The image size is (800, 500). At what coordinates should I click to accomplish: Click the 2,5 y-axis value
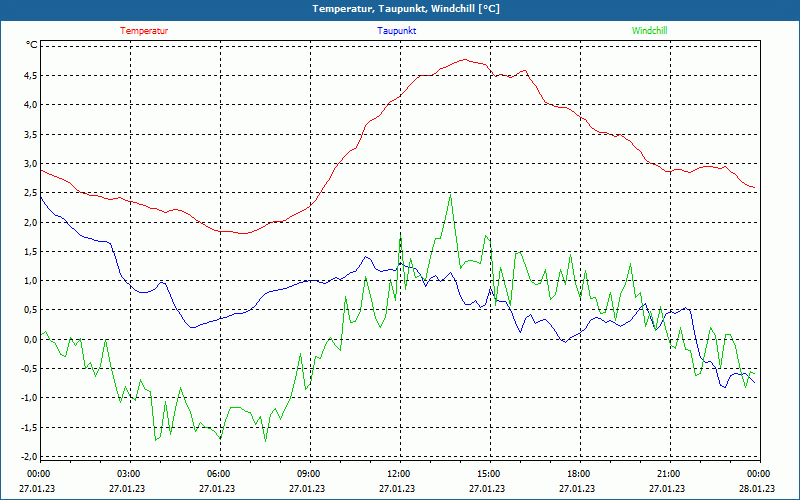click(31, 192)
